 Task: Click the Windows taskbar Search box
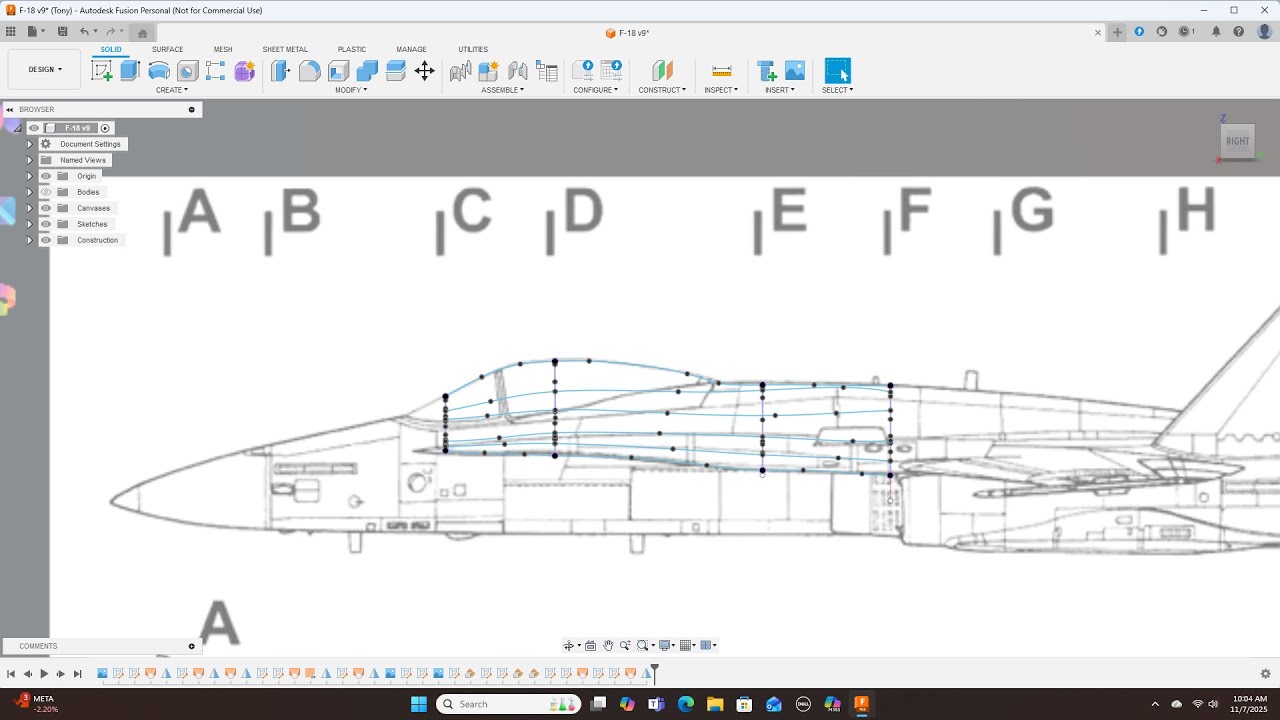tap(508, 704)
